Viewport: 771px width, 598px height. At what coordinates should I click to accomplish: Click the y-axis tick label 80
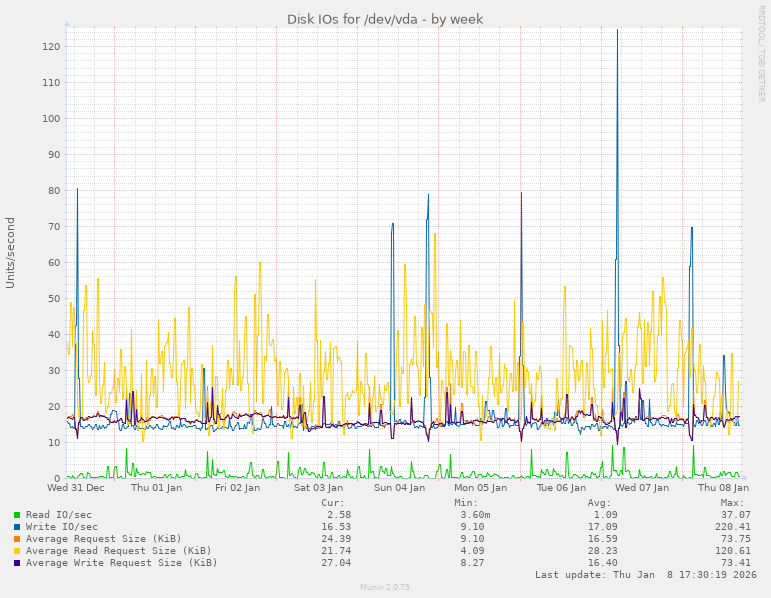pyautogui.click(x=54, y=191)
